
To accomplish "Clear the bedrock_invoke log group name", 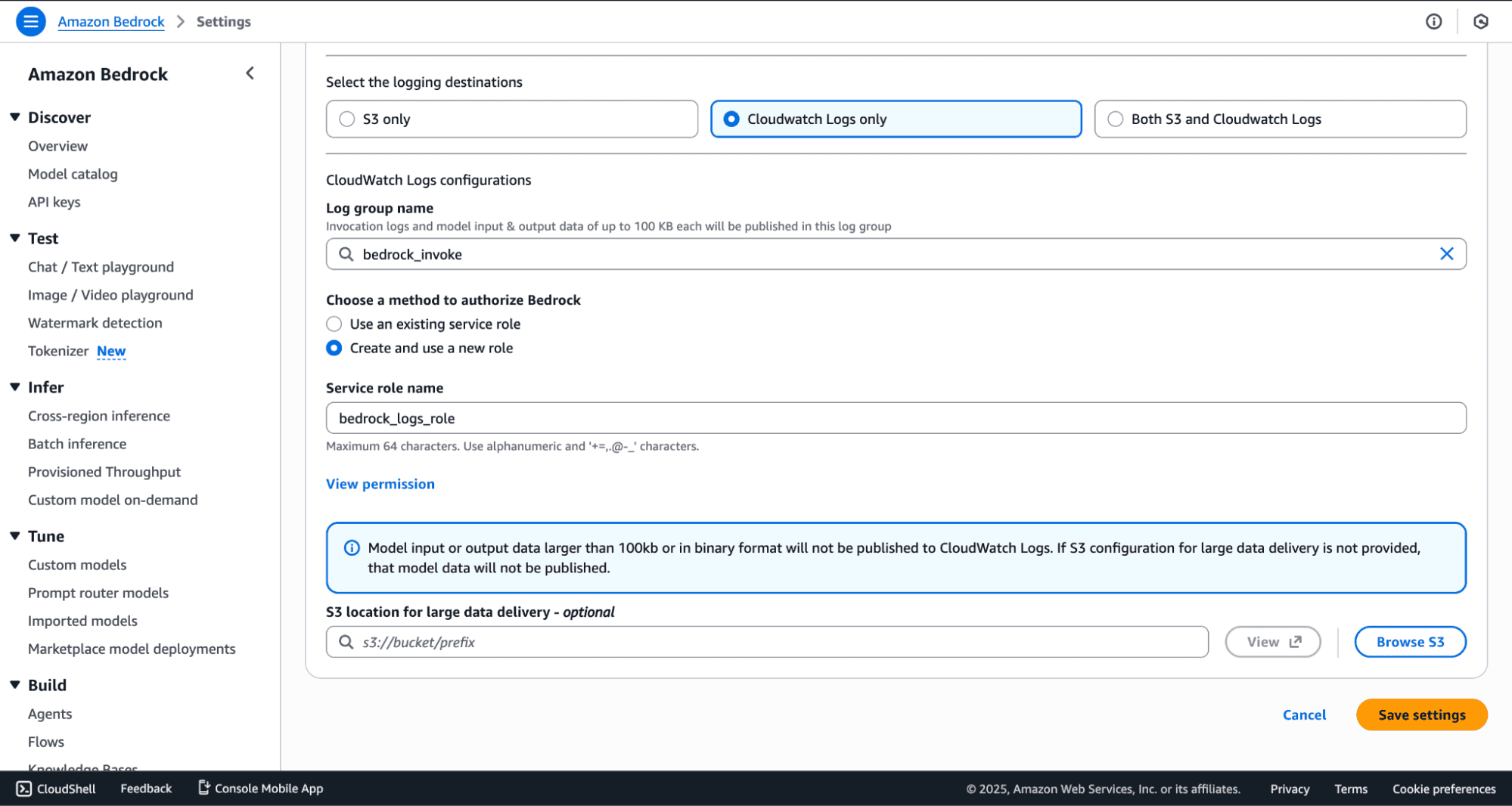I will click(x=1447, y=254).
